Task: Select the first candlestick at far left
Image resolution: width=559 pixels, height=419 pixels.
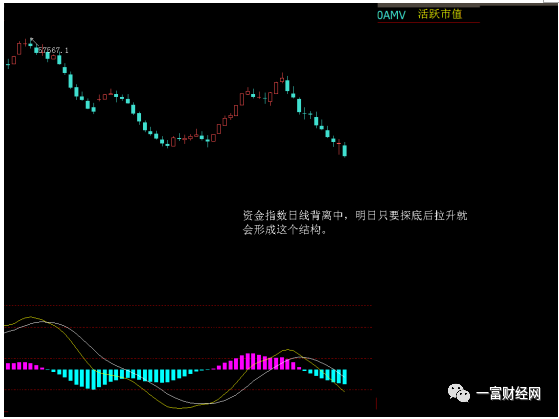Action: pyautogui.click(x=8, y=64)
